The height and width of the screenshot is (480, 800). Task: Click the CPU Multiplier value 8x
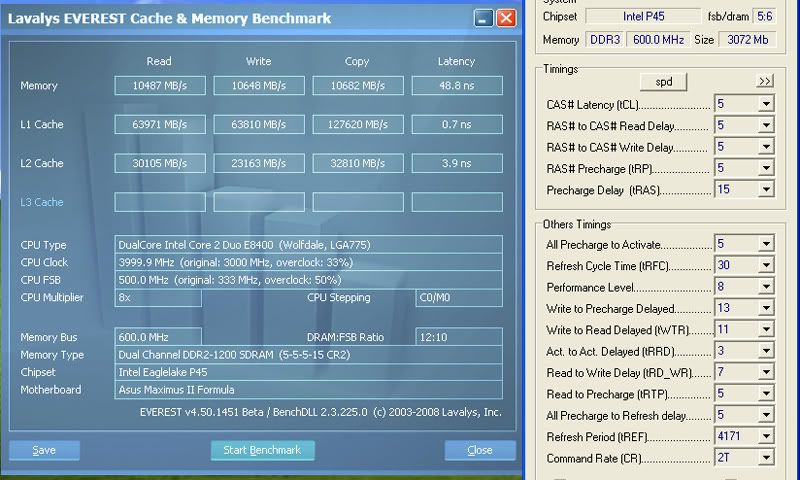coord(158,297)
